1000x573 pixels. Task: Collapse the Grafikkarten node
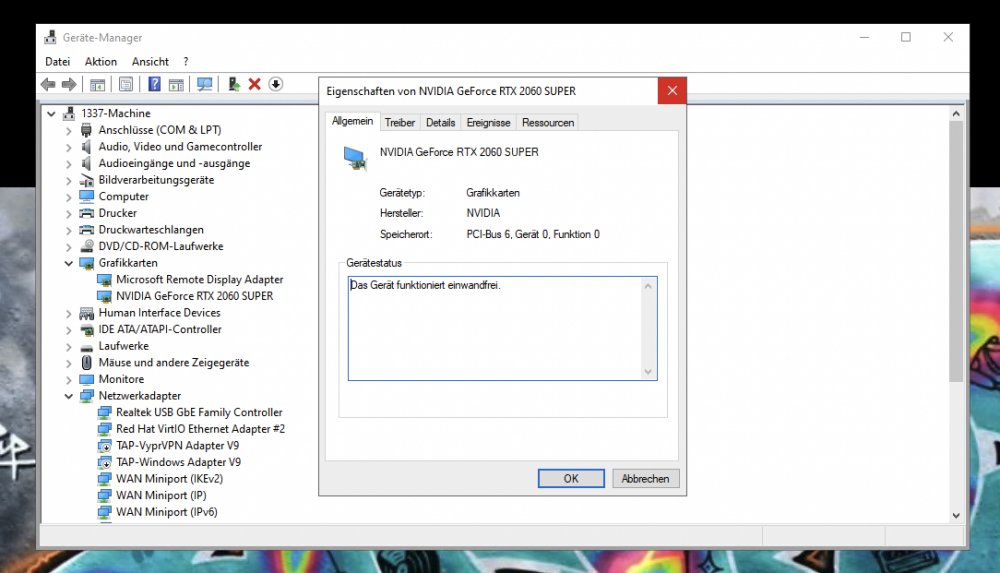[x=68, y=263]
